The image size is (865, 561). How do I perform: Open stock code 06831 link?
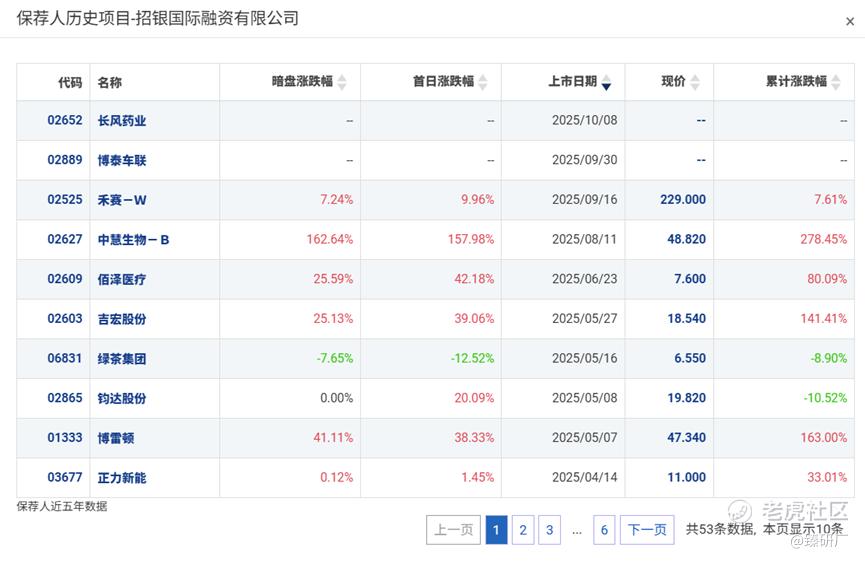[65, 359]
